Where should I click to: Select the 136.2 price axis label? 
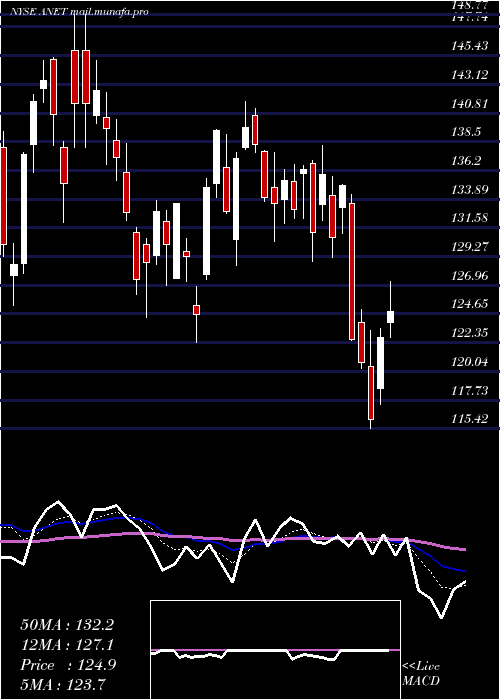click(466, 161)
